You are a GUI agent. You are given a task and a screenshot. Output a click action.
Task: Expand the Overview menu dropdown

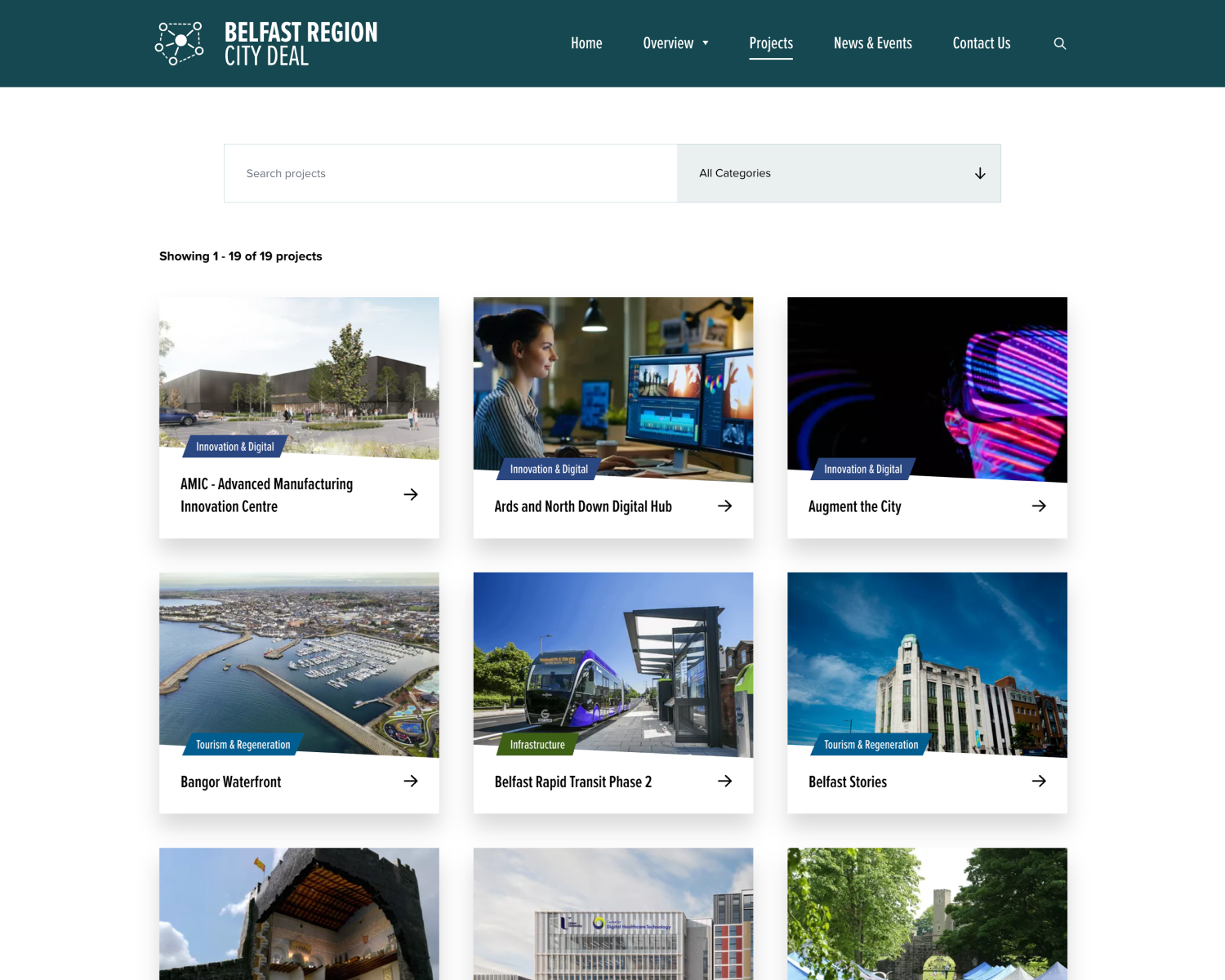tap(675, 43)
